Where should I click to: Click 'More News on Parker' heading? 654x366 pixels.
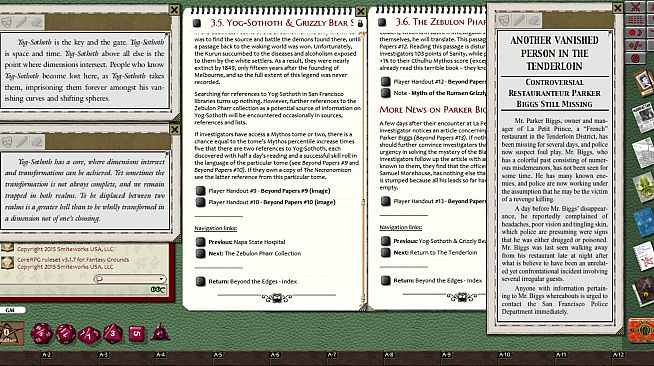pos(433,110)
